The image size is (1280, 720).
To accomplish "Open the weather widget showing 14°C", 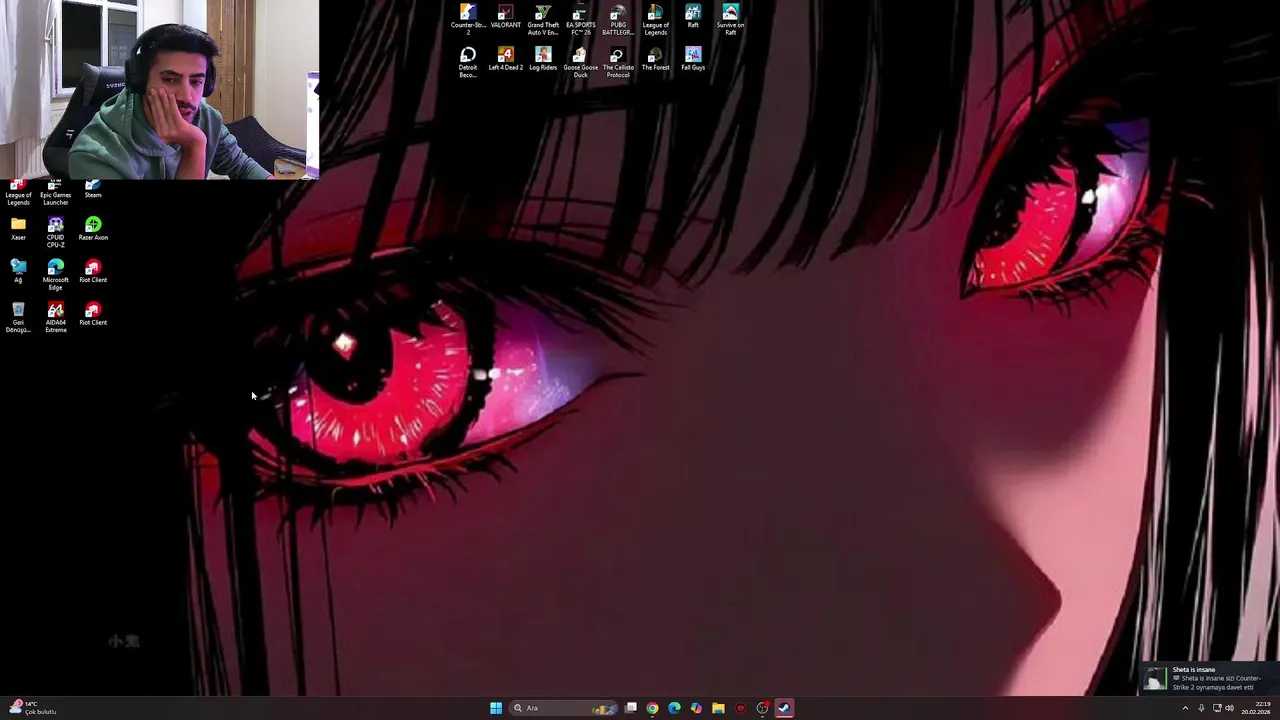I will [33, 708].
